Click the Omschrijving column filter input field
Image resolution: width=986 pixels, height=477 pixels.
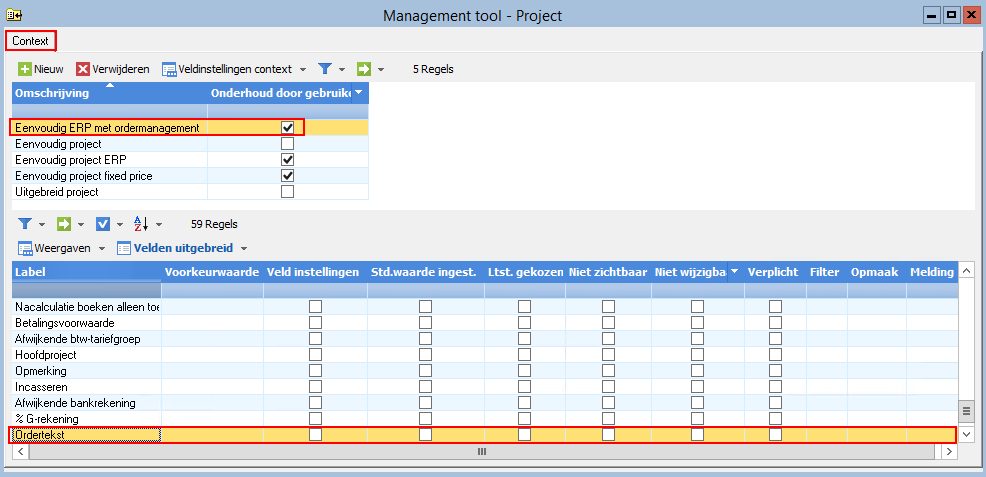tap(109, 111)
